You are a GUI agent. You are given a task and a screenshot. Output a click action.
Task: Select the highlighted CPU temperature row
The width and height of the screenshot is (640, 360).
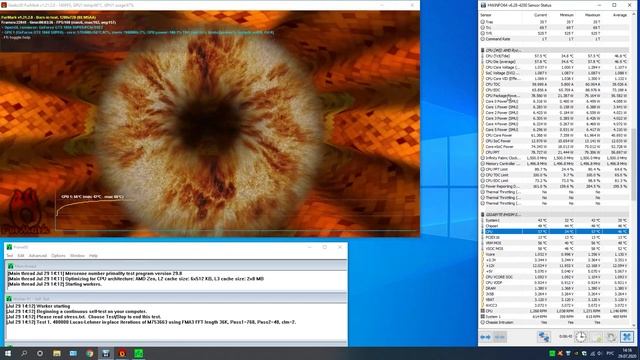pyautogui.click(x=555, y=231)
